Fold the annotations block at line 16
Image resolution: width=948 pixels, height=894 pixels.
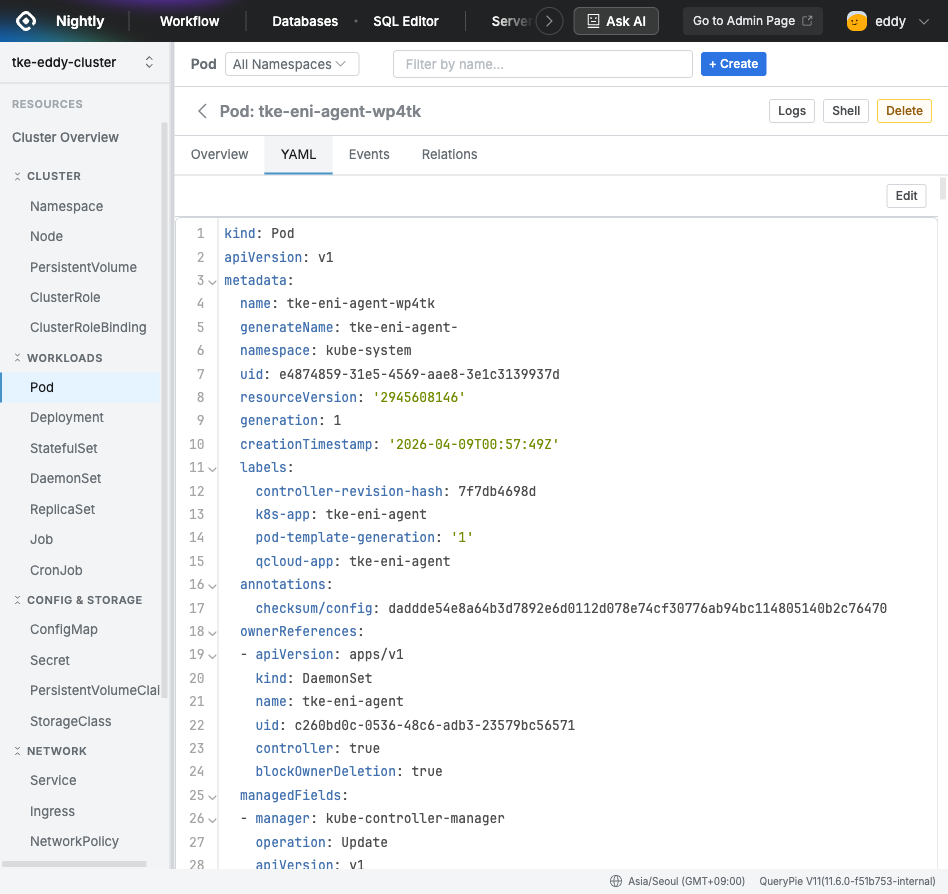(212, 586)
